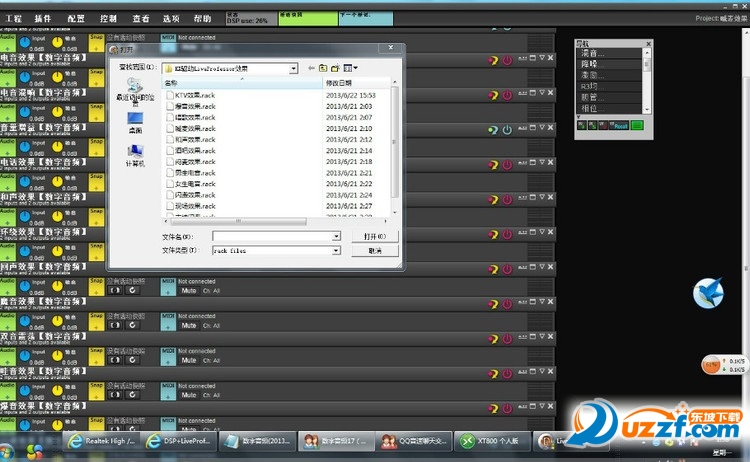The width and height of the screenshot is (750, 462).
Task: Disable the active 音量增益 plugin power button
Action: point(507,130)
